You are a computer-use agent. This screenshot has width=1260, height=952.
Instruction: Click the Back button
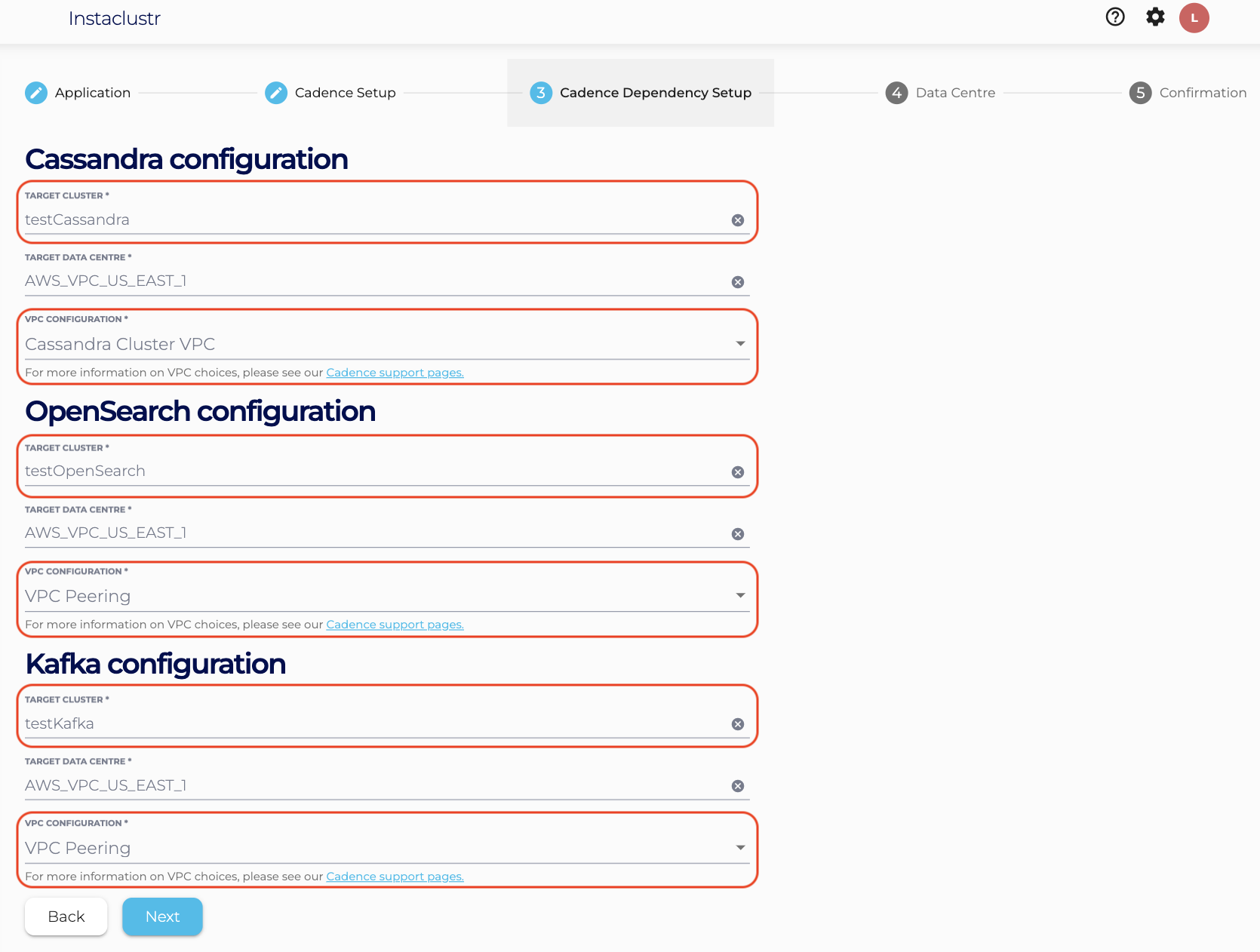pos(66,917)
